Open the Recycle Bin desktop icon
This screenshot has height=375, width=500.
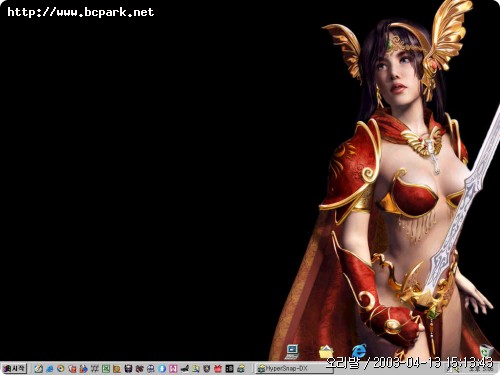pos(487,351)
